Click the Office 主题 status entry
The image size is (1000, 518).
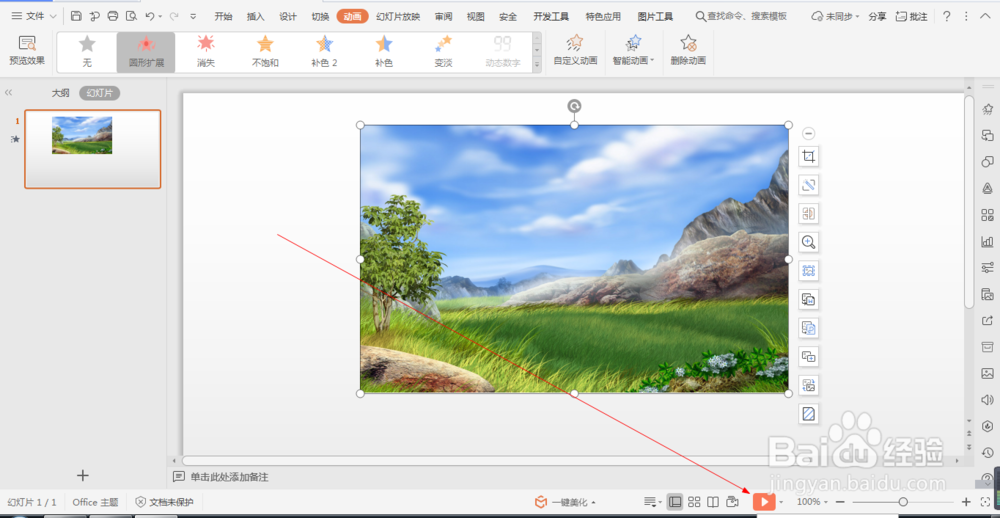(95, 502)
